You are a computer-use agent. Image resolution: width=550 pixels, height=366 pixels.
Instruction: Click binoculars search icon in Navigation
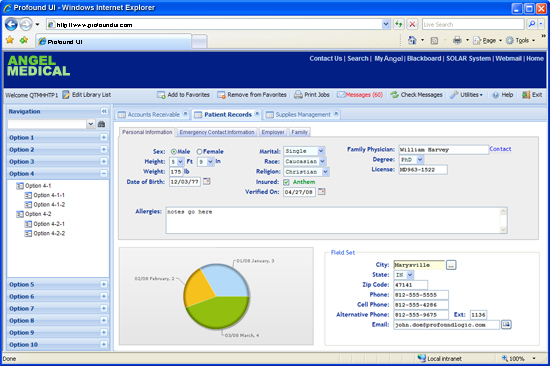pyautogui.click(x=101, y=124)
